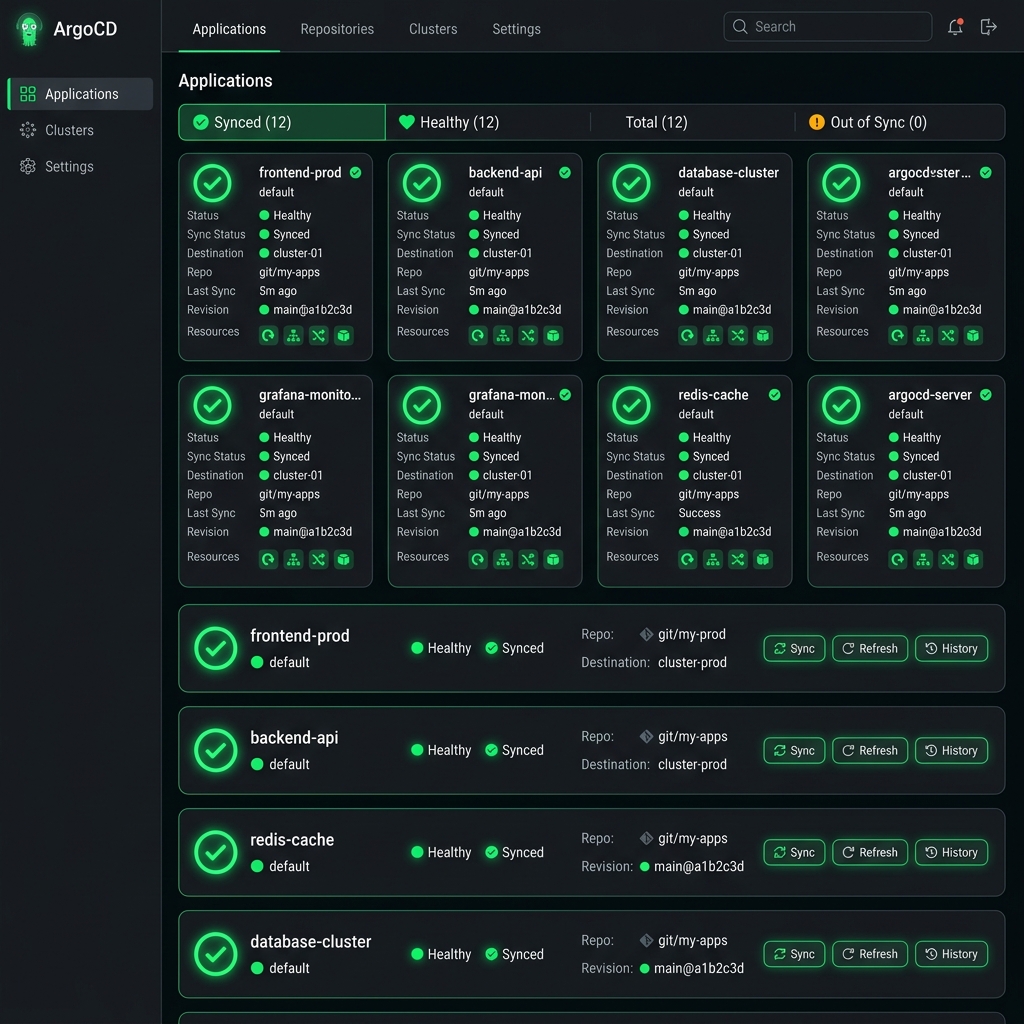Image resolution: width=1024 pixels, height=1024 pixels.
Task: Select the Healthy (12) filter
Action: pos(488,122)
